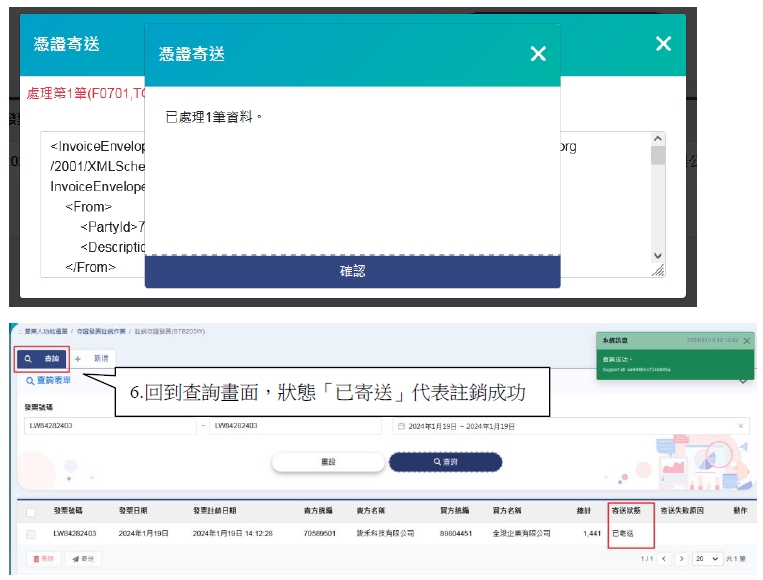Go to next page with right chevron
Viewport: 763px width, 580px height.
681,559
